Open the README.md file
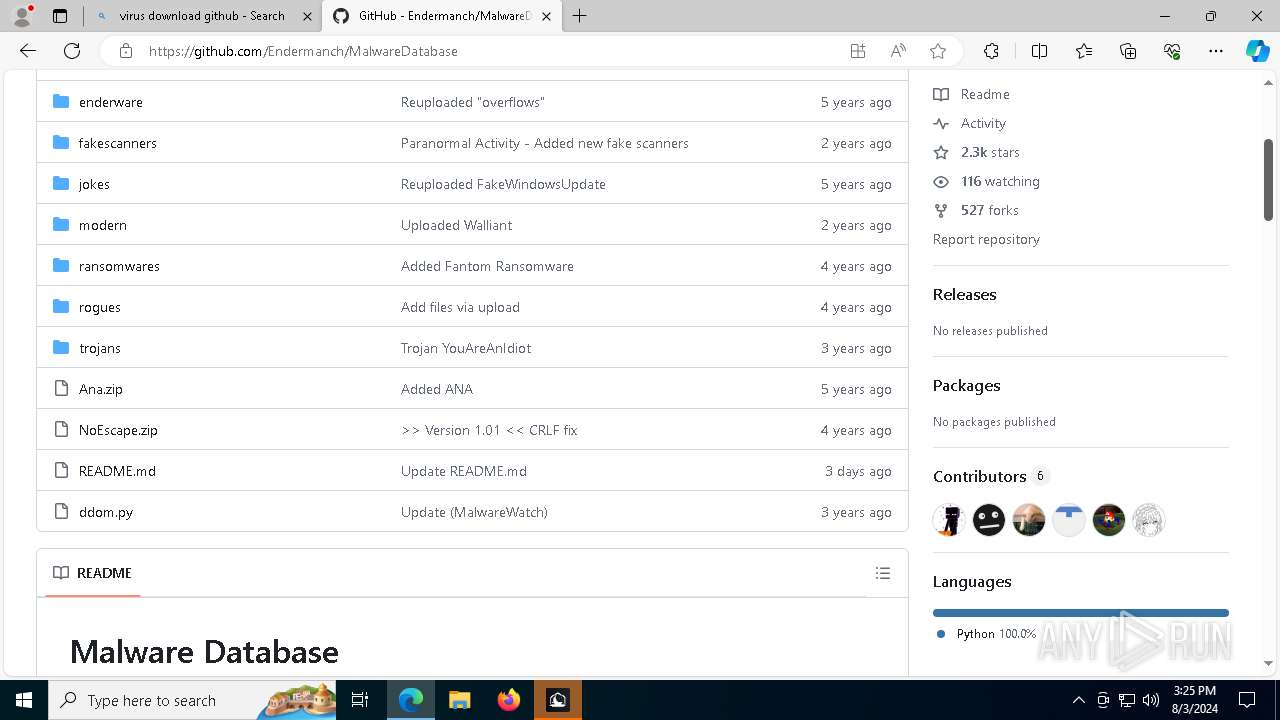This screenshot has height=720, width=1280. (117, 471)
